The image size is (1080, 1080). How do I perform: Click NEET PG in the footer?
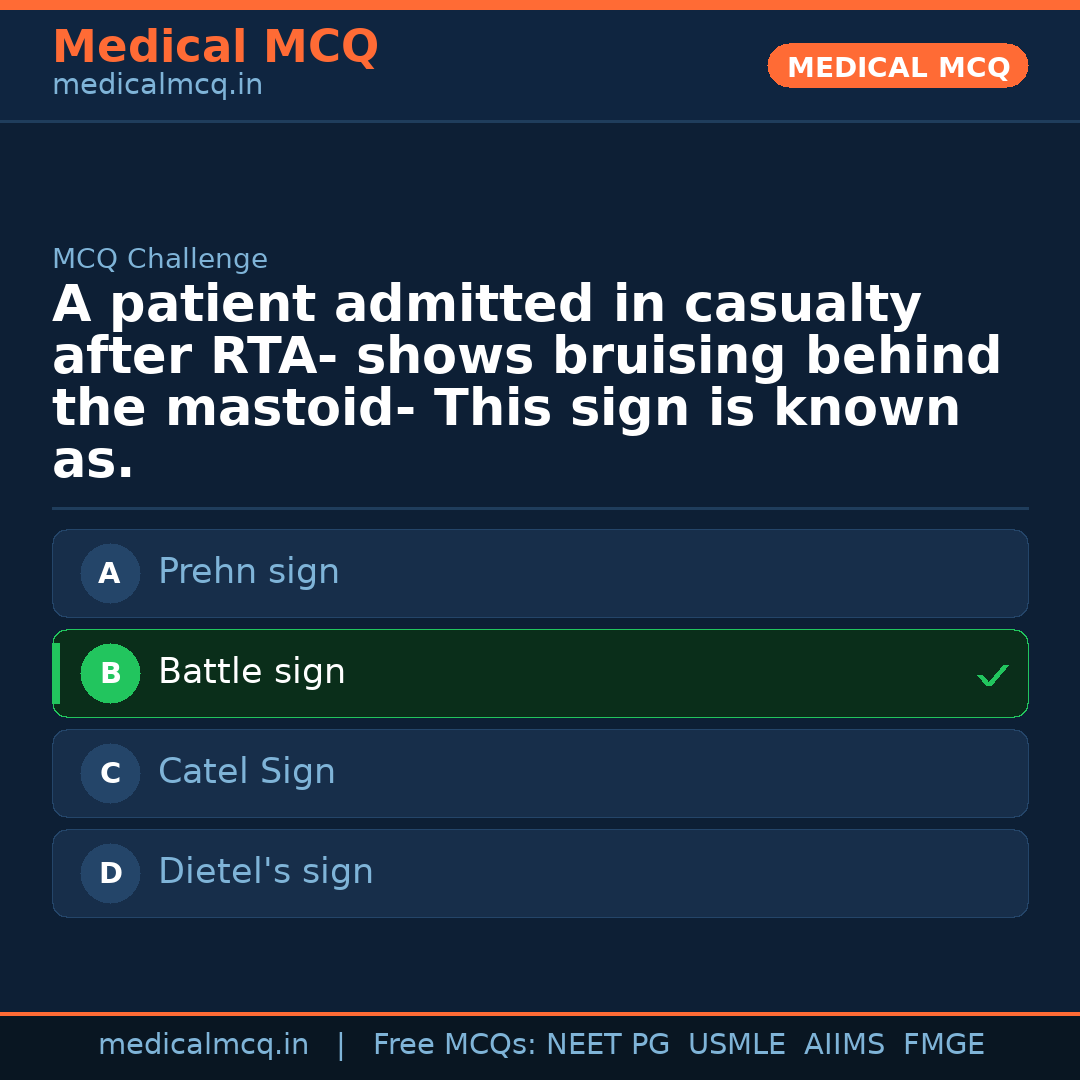click(x=607, y=1043)
